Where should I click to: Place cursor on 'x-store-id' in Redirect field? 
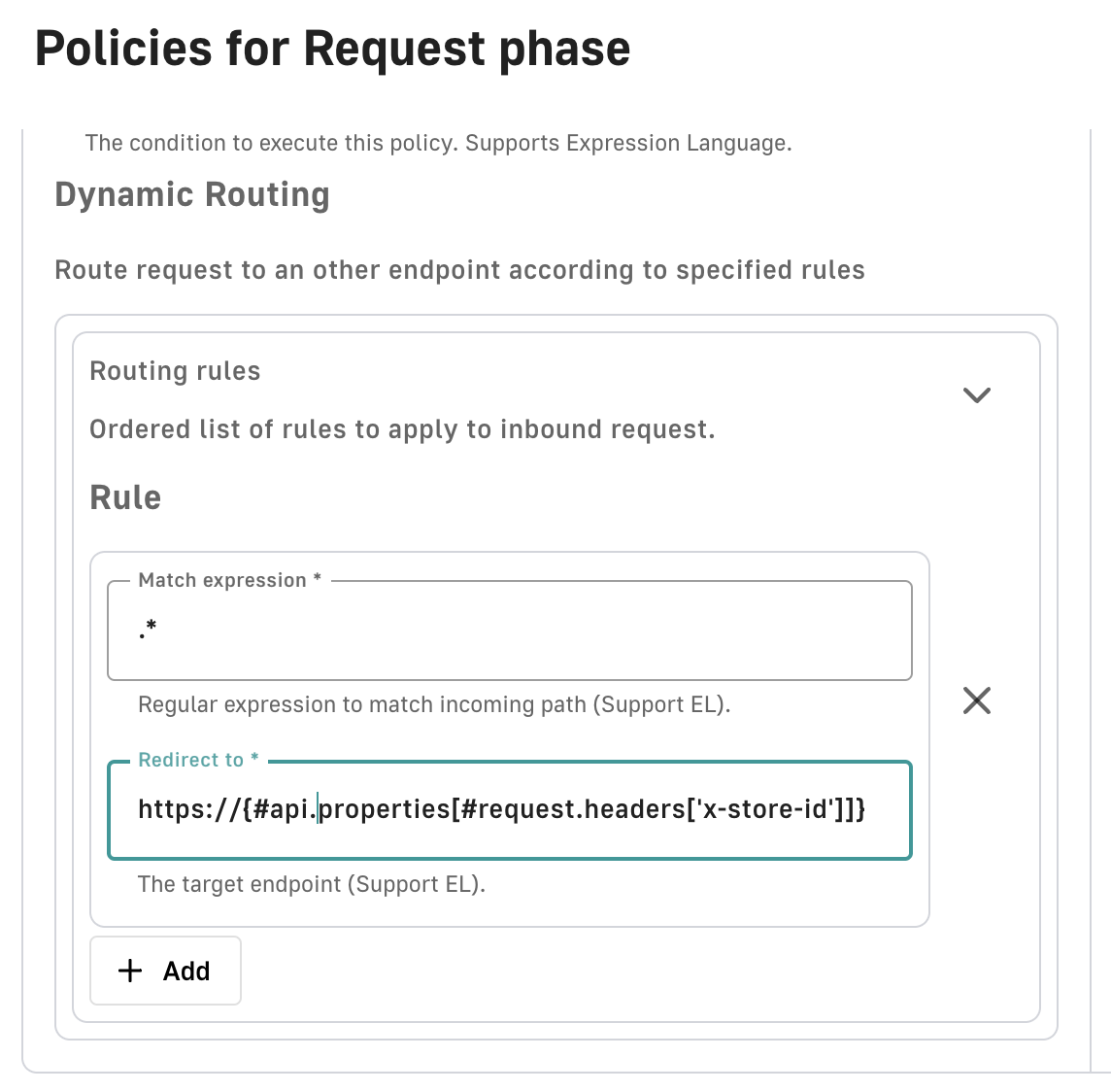[767, 809]
